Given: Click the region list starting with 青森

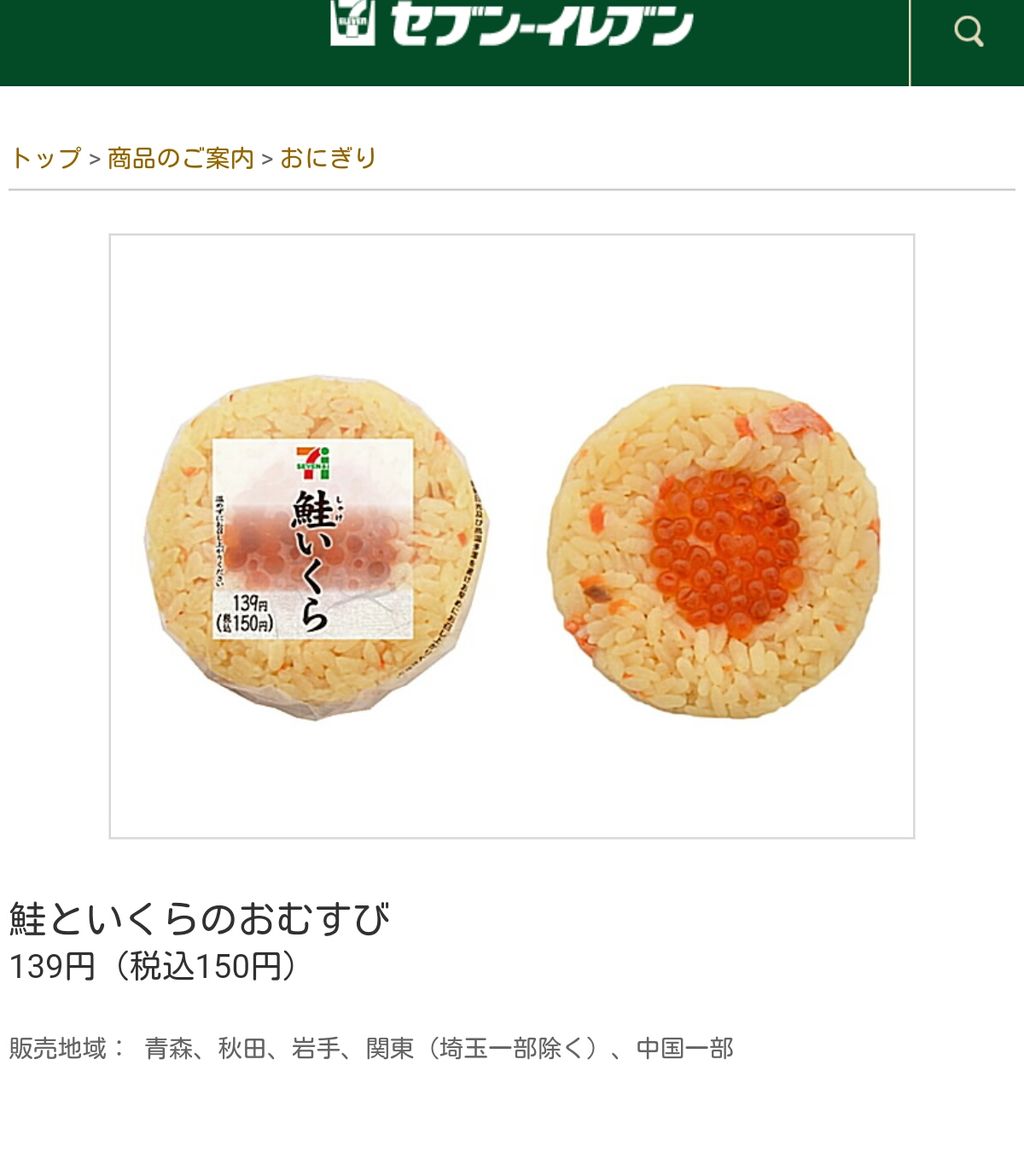Looking at the screenshot, I should pyautogui.click(x=439, y=1048).
